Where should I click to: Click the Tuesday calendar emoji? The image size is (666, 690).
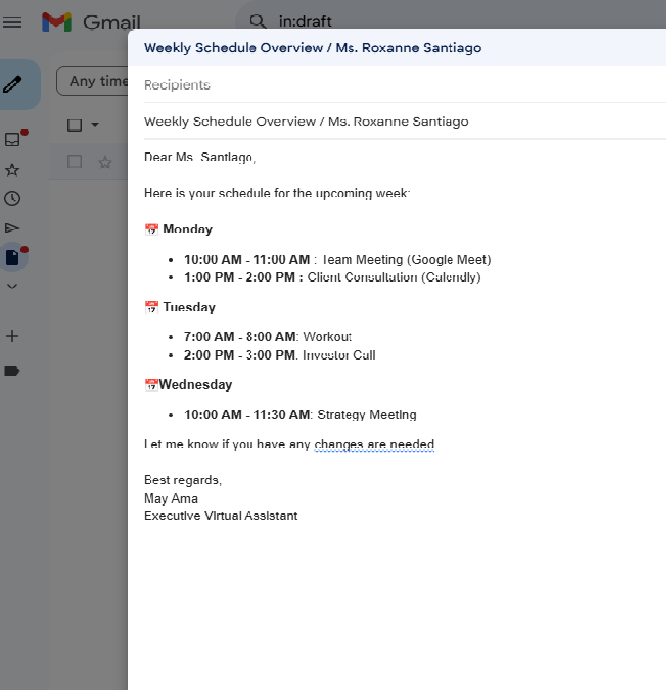point(151,307)
